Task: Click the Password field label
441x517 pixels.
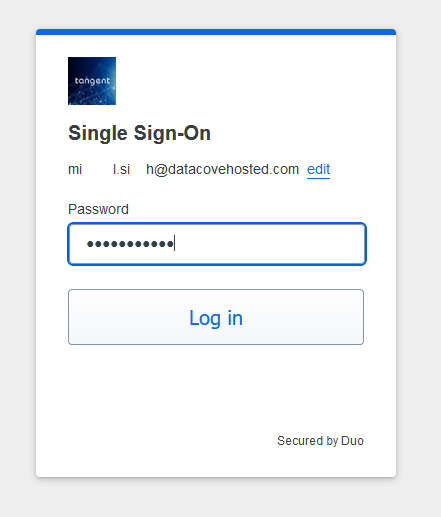Action: [98, 209]
